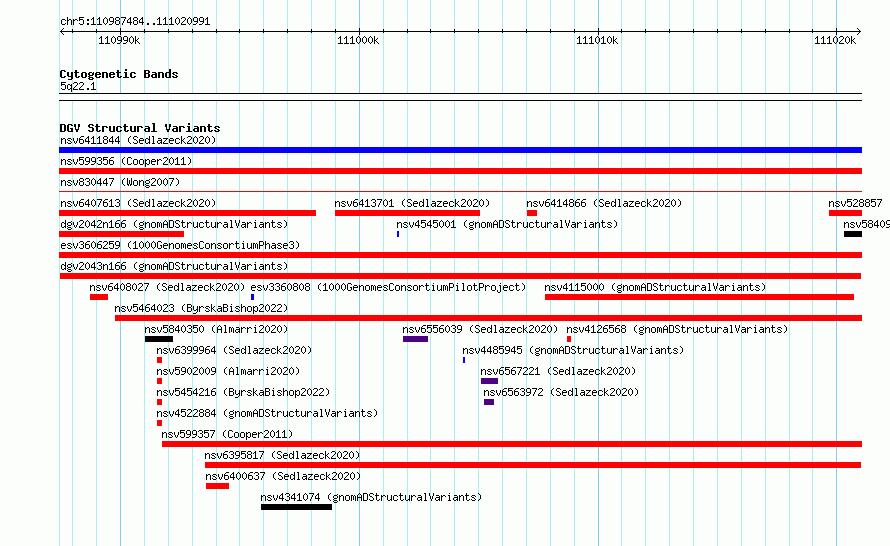Screen dimensions: 890x546
Task: Click dgv2042n166 (gnomADStructuralVariants) label
Action: pos(174,224)
